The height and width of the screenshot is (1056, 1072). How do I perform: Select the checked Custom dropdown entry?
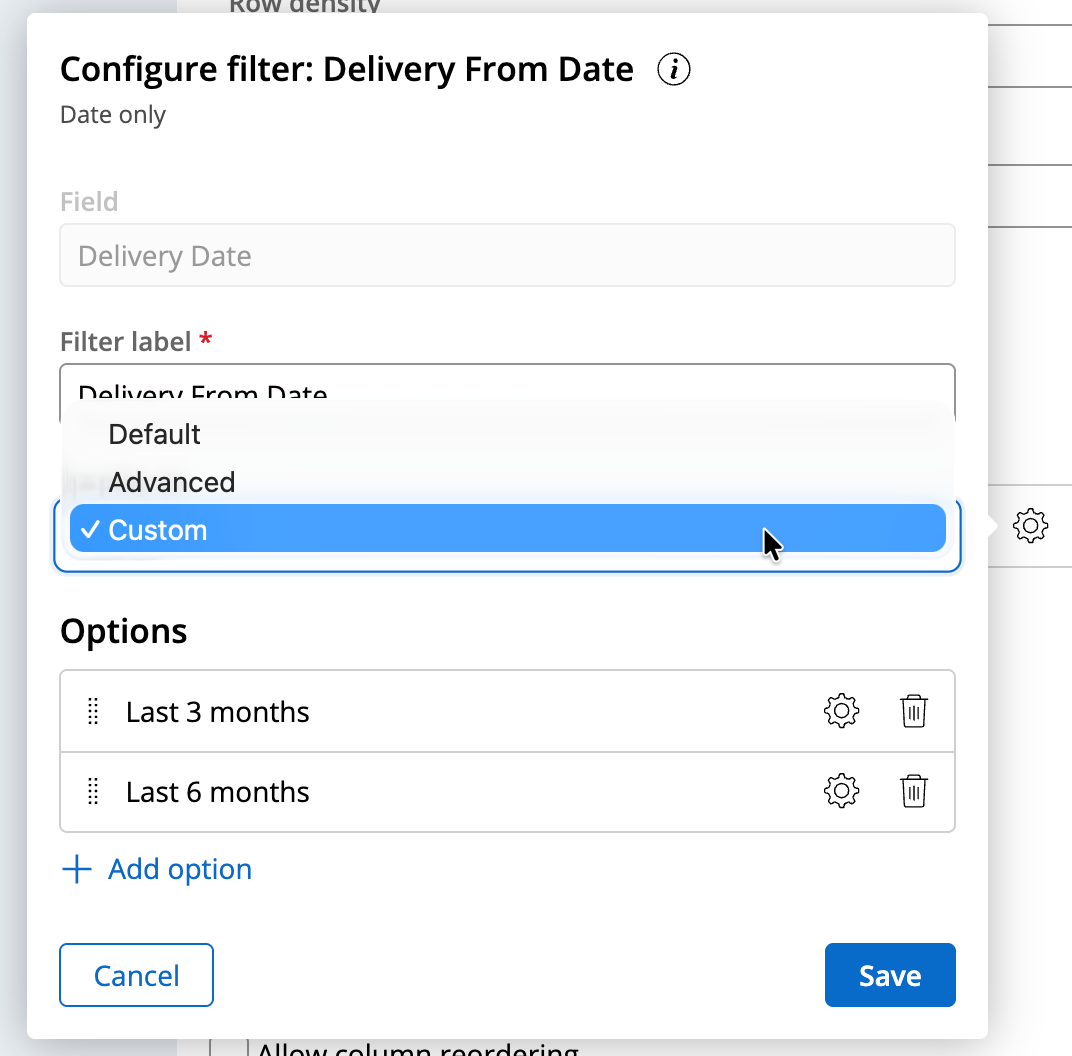point(158,530)
